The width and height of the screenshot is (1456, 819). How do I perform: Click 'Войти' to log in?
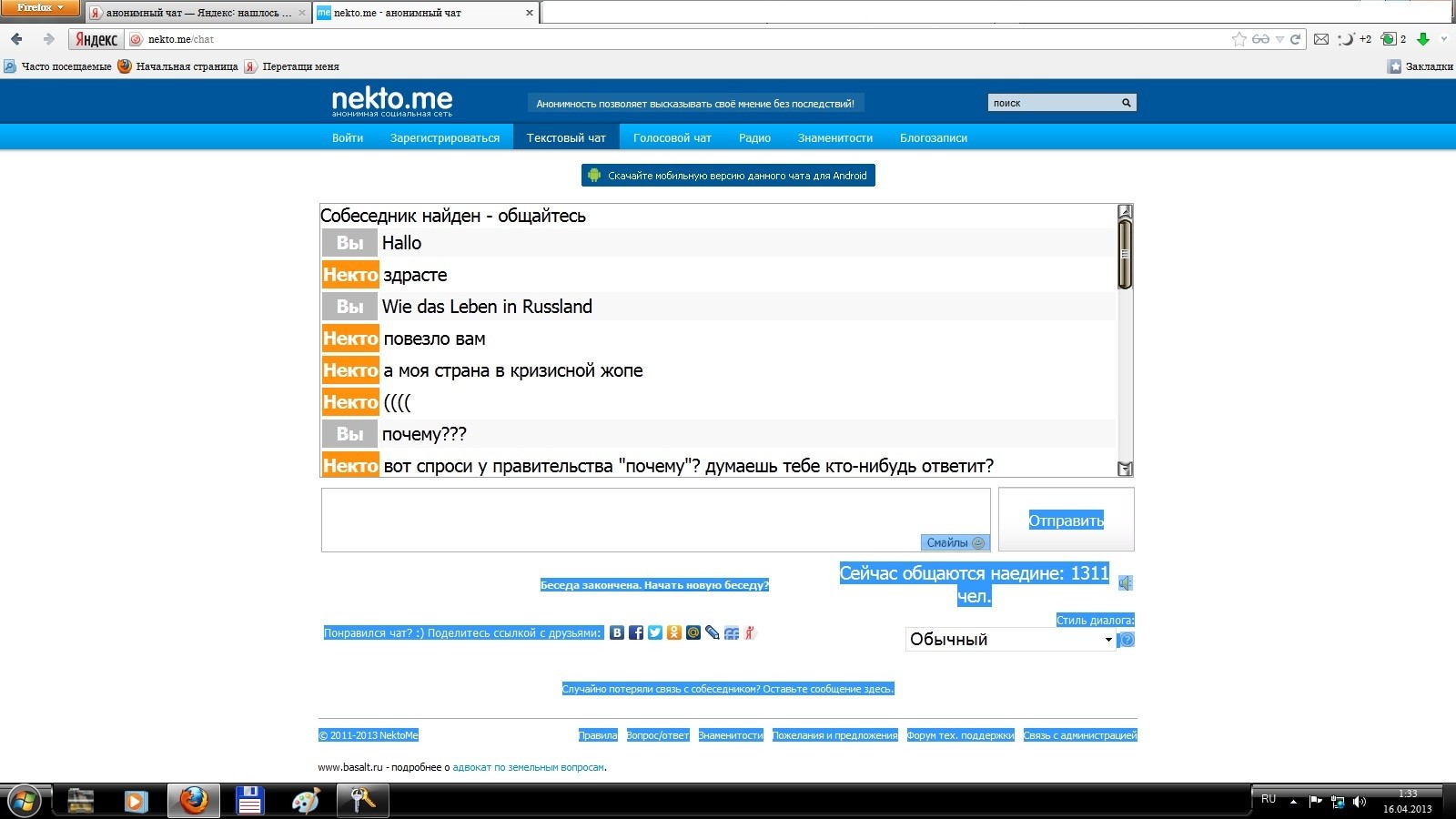coord(348,138)
